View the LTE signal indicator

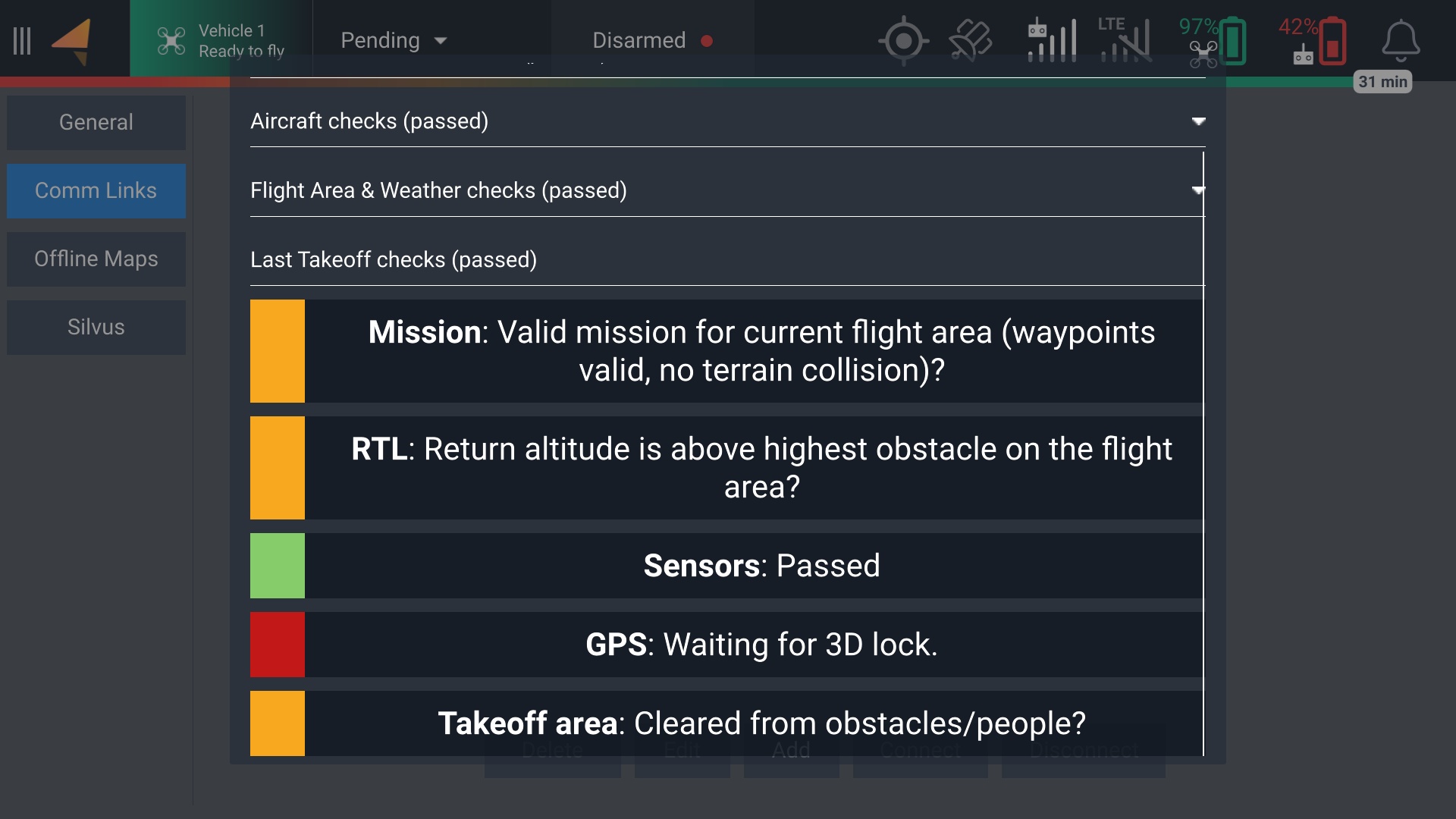(1125, 41)
